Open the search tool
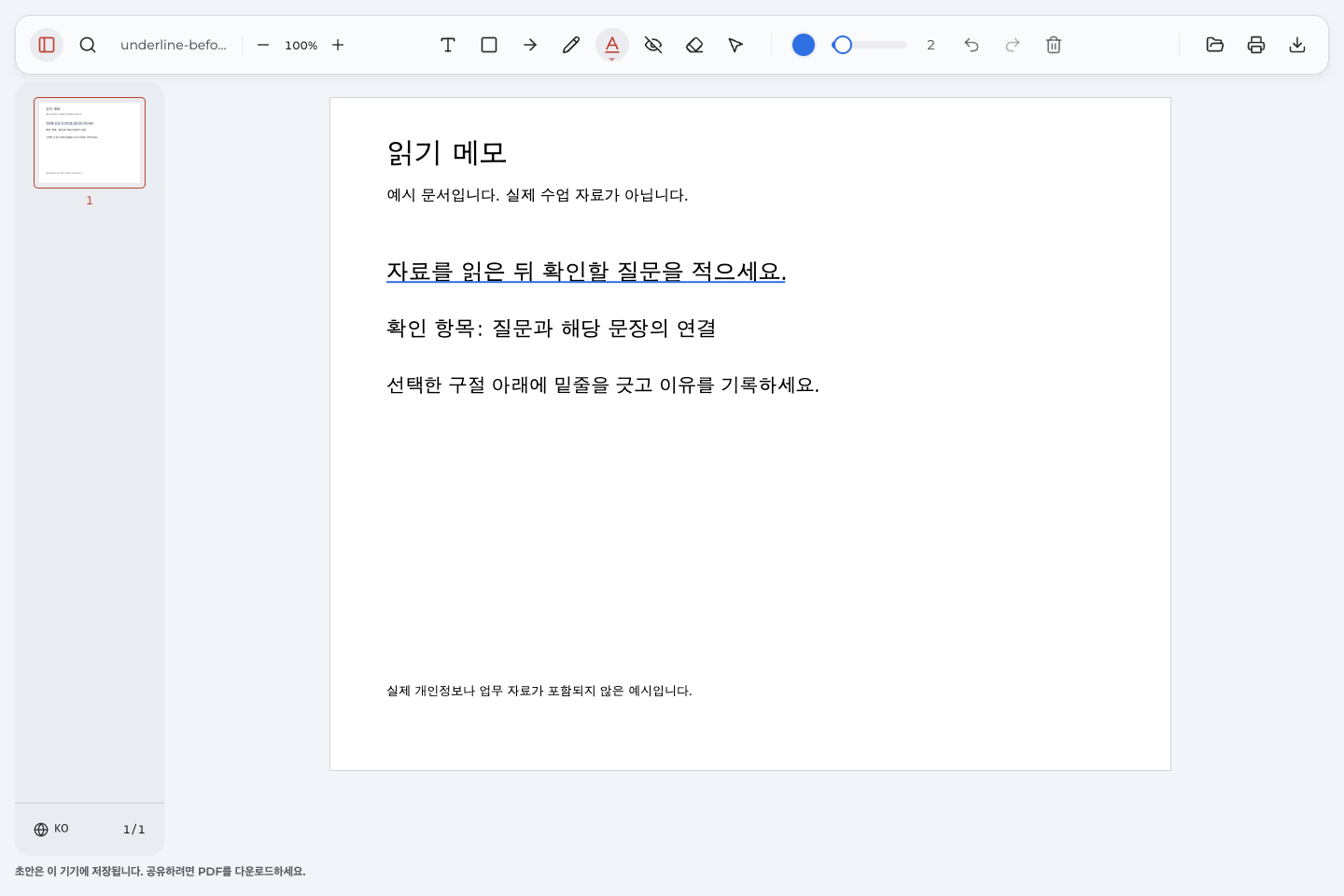The height and width of the screenshot is (896, 1344). click(x=88, y=45)
